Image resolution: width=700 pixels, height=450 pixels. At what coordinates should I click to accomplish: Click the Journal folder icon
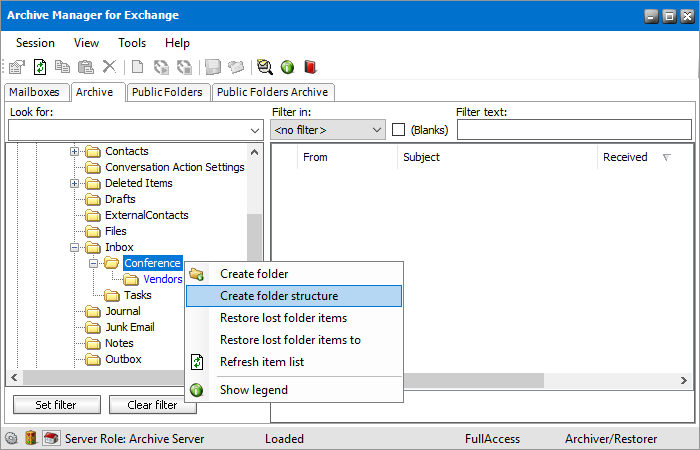tap(93, 312)
